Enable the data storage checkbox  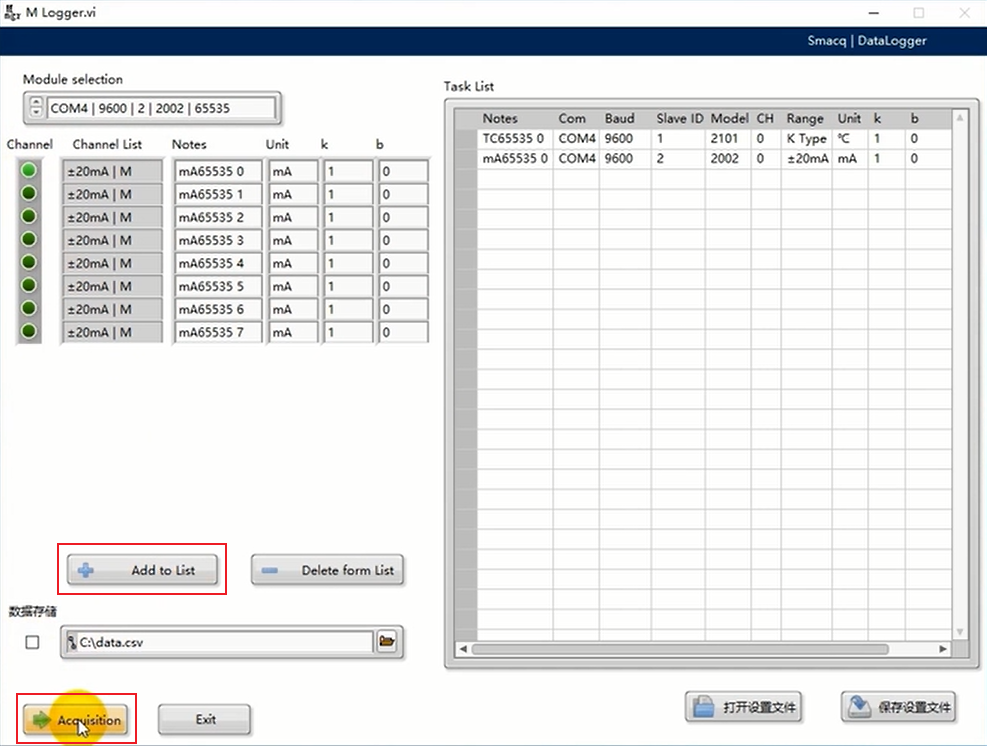tap(32, 642)
